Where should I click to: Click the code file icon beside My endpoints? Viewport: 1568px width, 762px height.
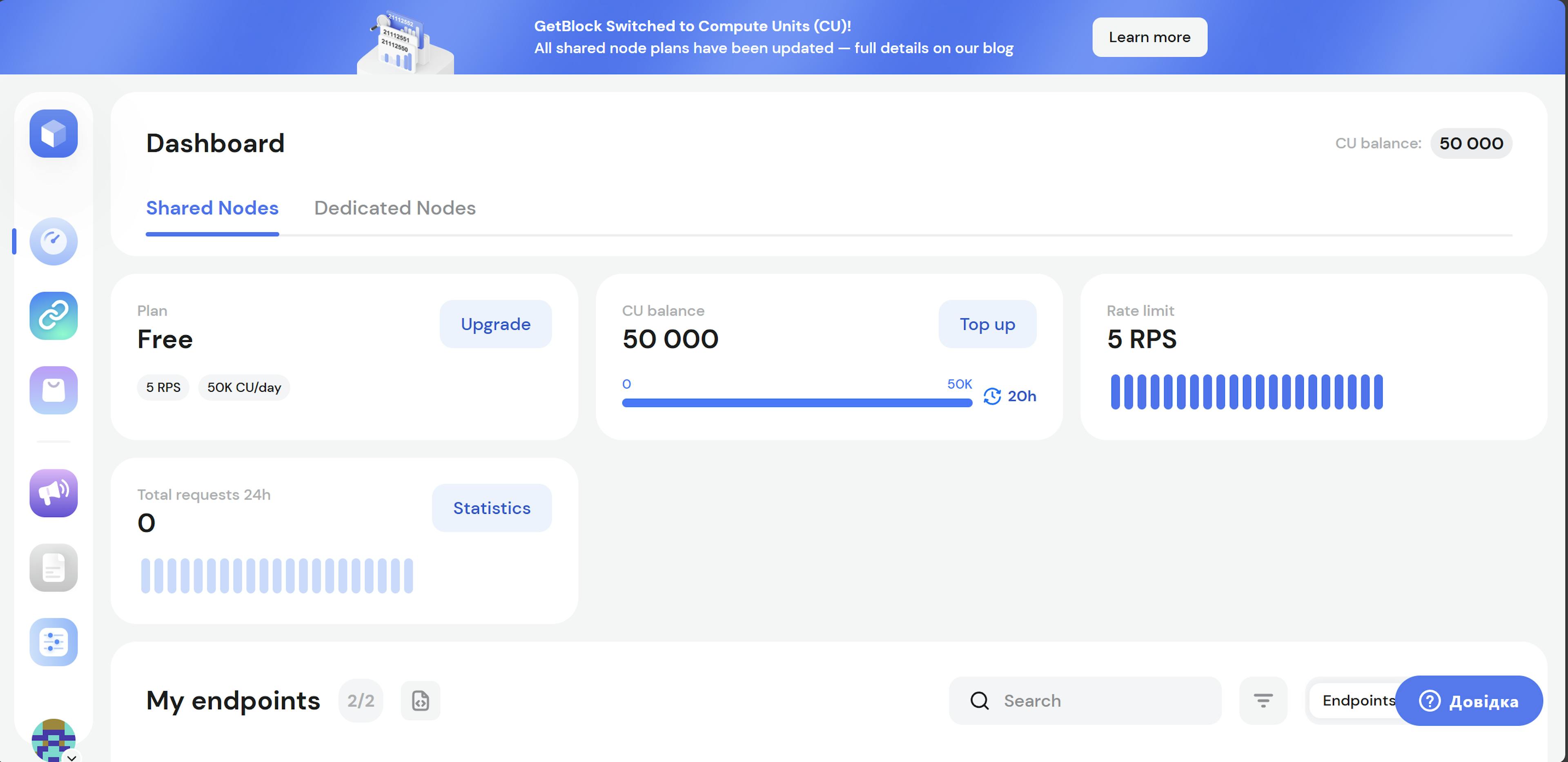420,700
